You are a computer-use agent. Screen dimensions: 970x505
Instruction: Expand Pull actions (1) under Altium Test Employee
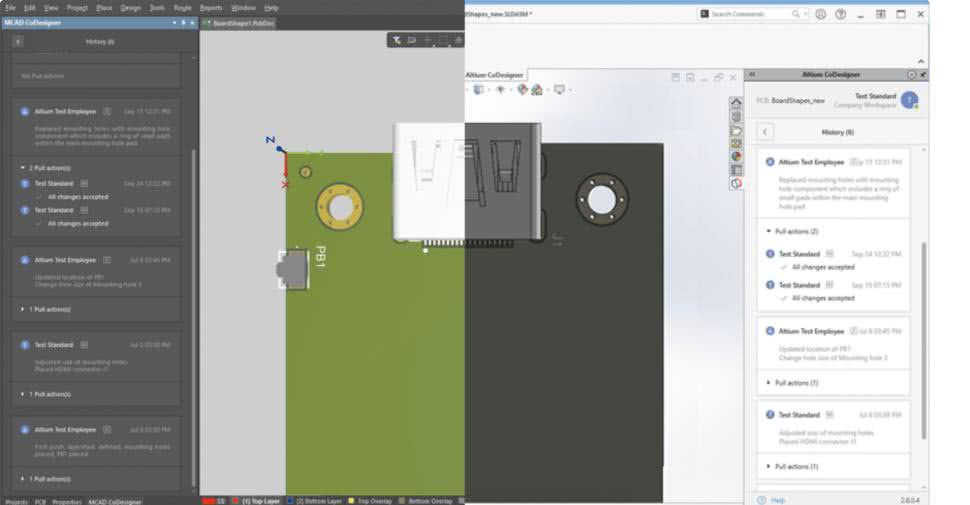tap(768, 383)
